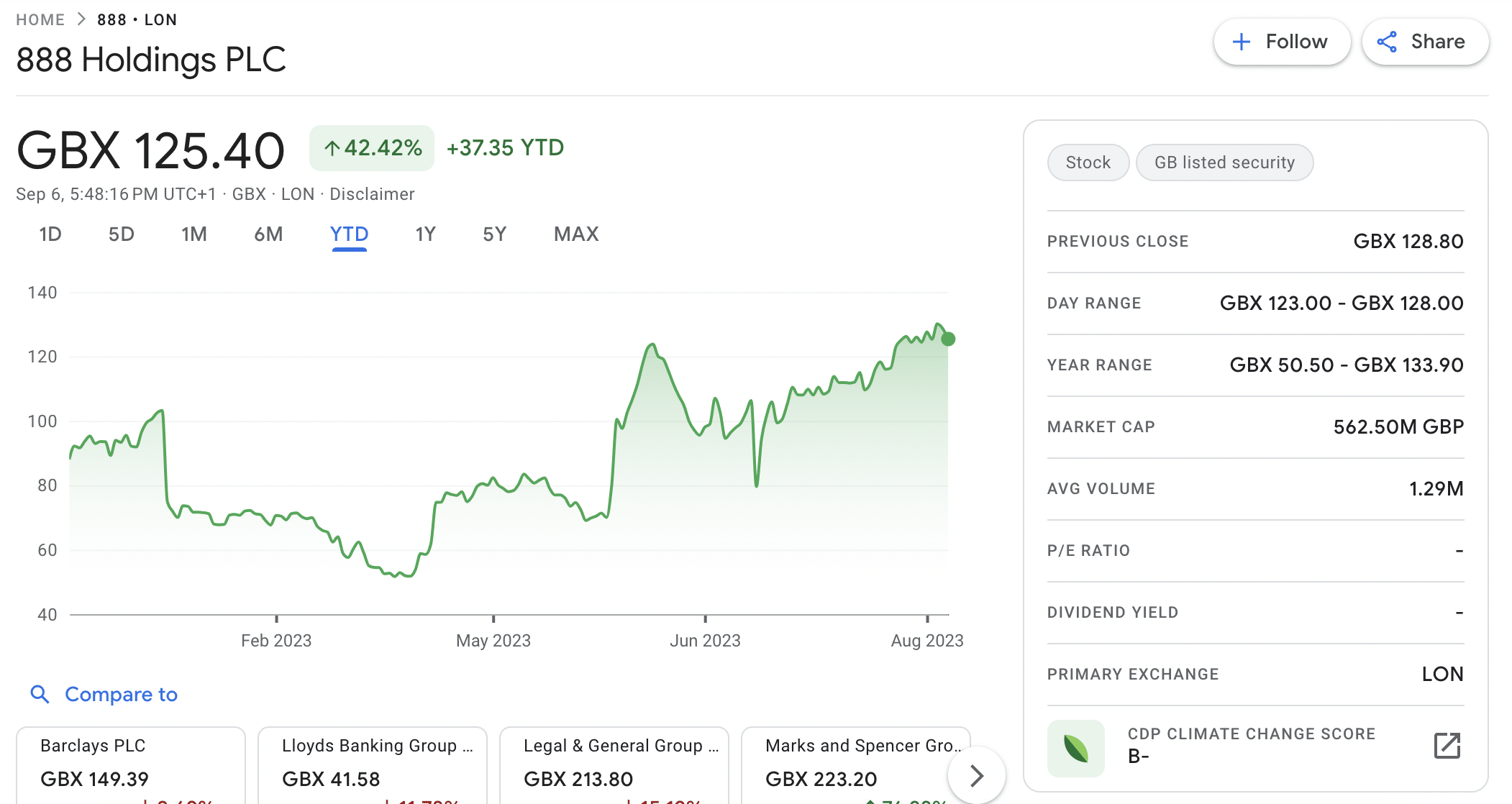Click the green CDP leaf icon

pyautogui.click(x=1076, y=748)
